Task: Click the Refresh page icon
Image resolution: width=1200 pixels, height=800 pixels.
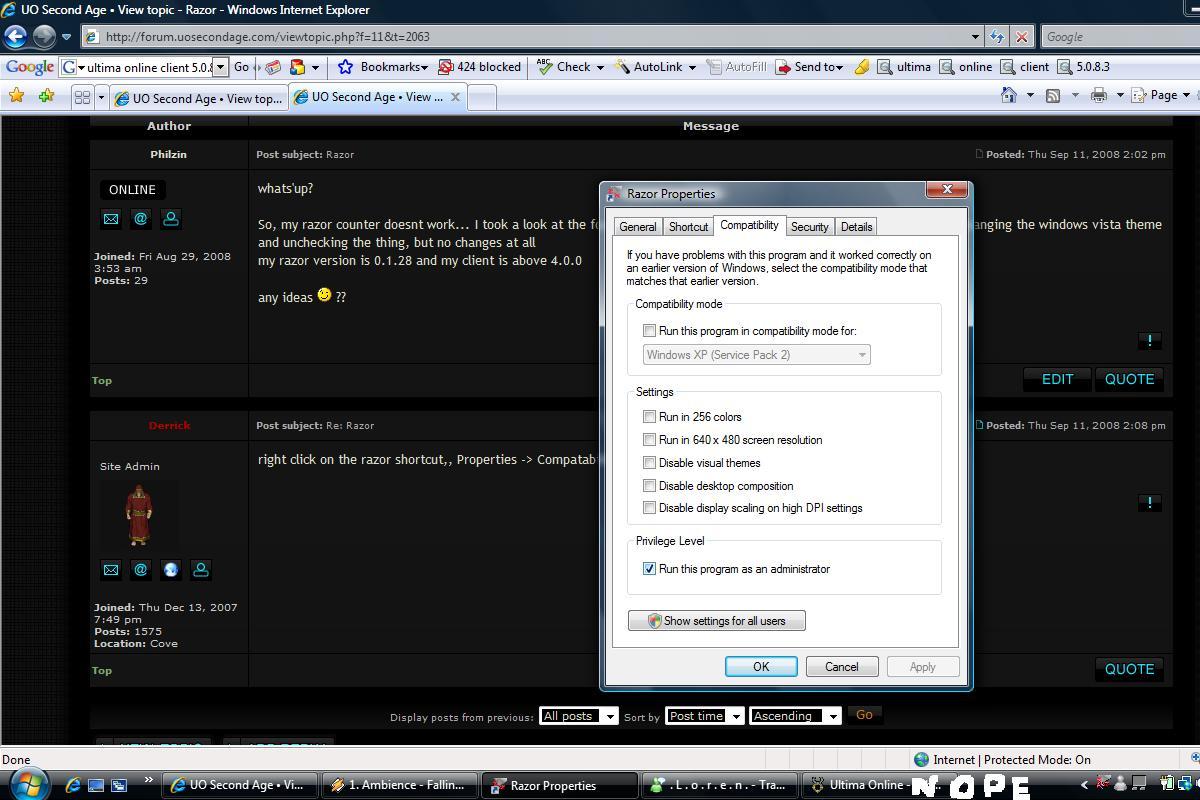Action: coord(997,36)
